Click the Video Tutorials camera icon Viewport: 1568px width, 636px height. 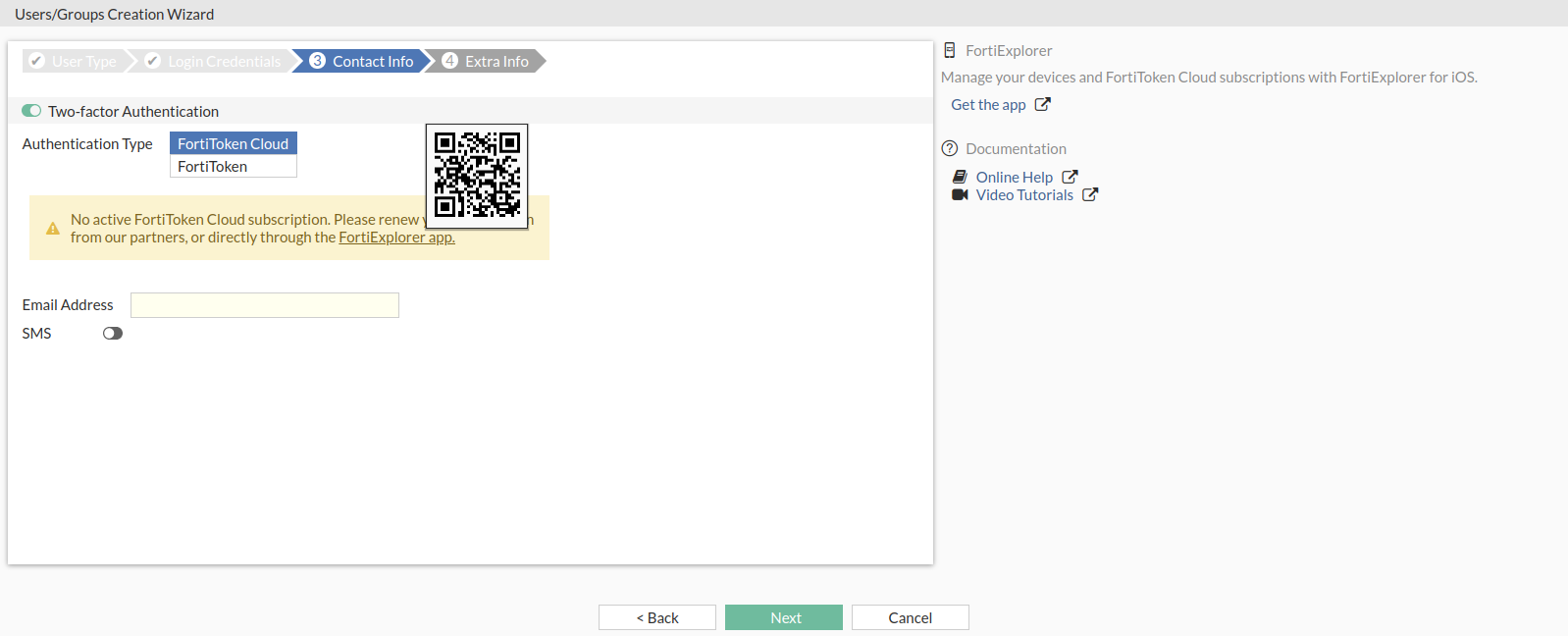(x=960, y=194)
